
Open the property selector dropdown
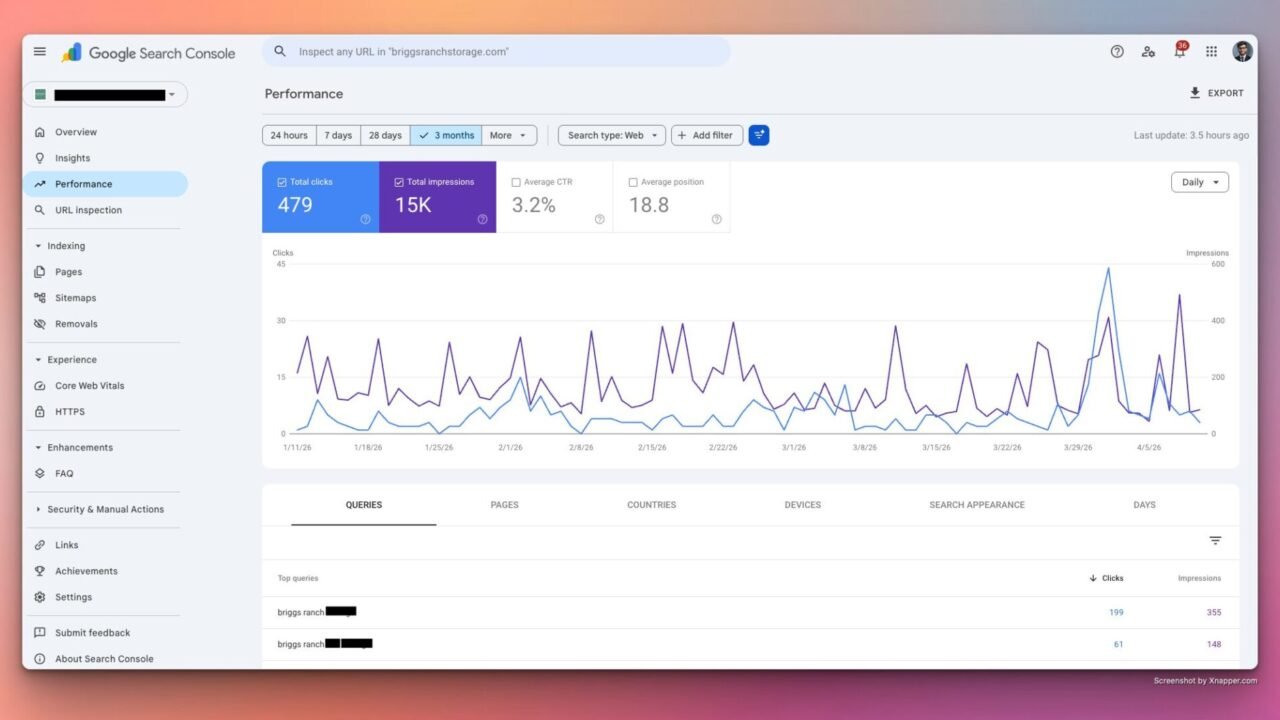pos(105,95)
